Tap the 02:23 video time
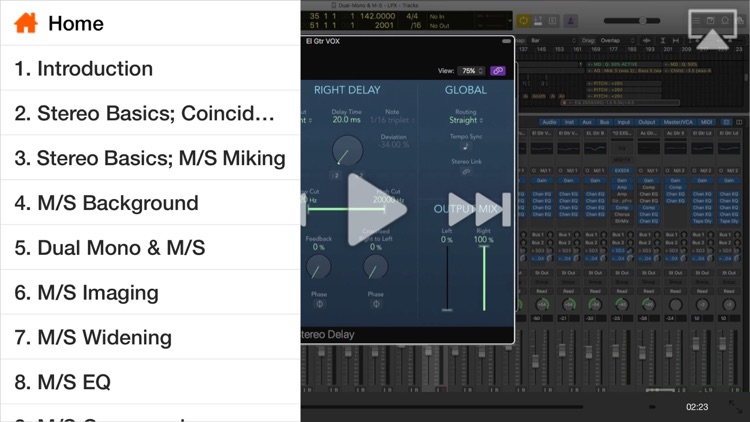 (697, 407)
